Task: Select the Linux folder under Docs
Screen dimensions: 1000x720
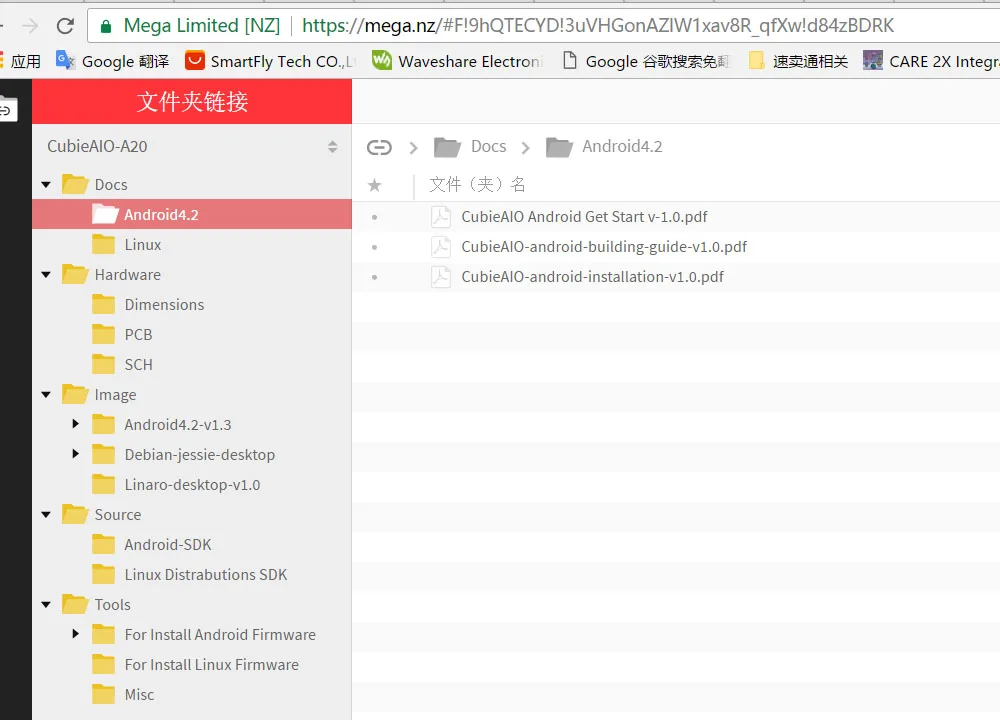Action: 143,245
